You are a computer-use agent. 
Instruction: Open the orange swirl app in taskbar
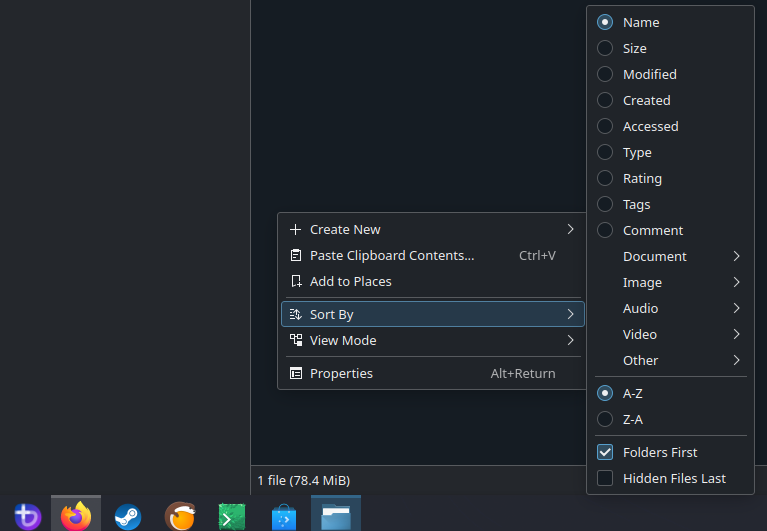[180, 516]
